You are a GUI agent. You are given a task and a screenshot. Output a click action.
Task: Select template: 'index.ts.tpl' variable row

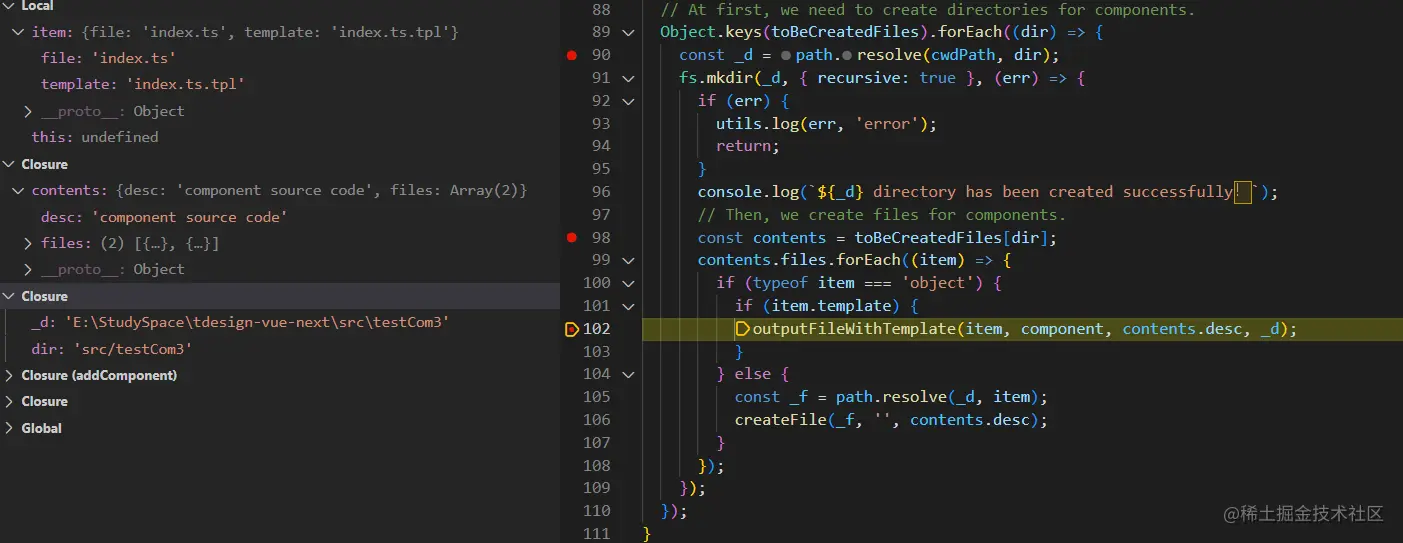(280, 85)
